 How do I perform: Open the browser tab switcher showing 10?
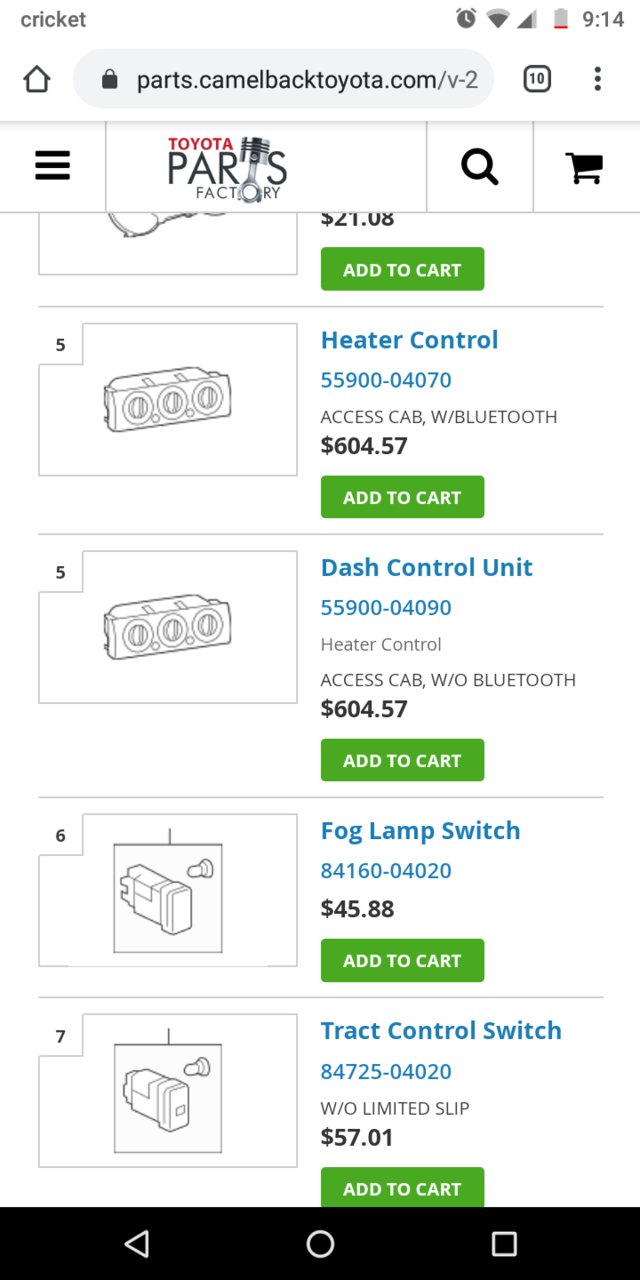click(x=537, y=79)
